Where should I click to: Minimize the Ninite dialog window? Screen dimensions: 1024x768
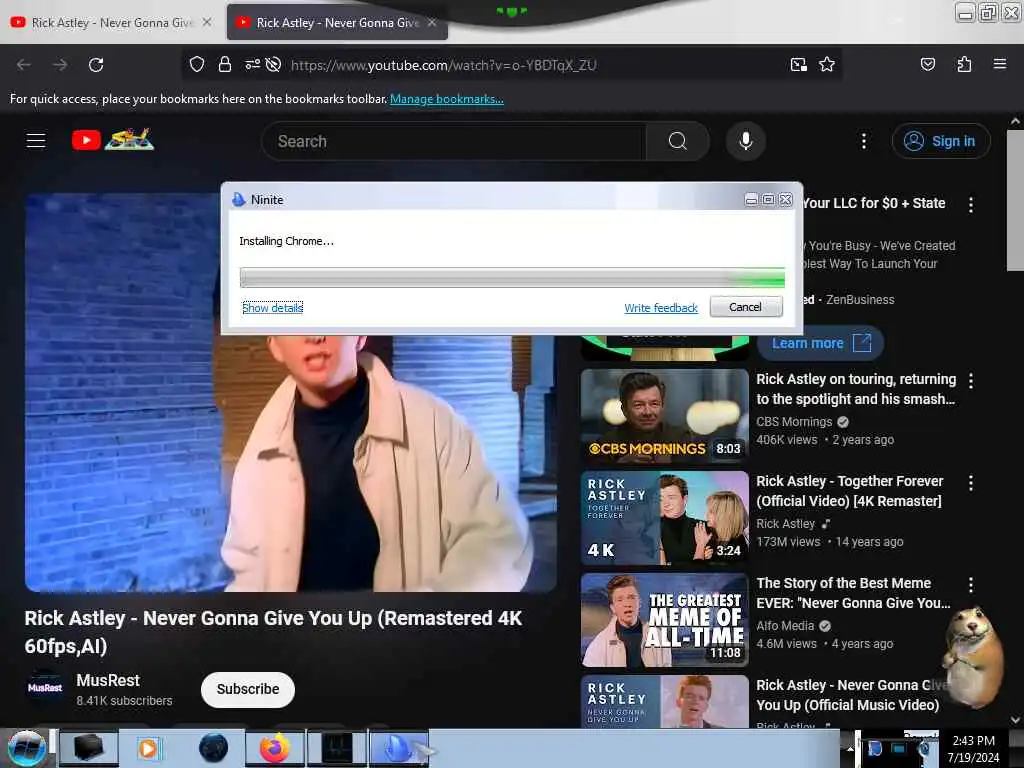pyautogui.click(x=751, y=199)
